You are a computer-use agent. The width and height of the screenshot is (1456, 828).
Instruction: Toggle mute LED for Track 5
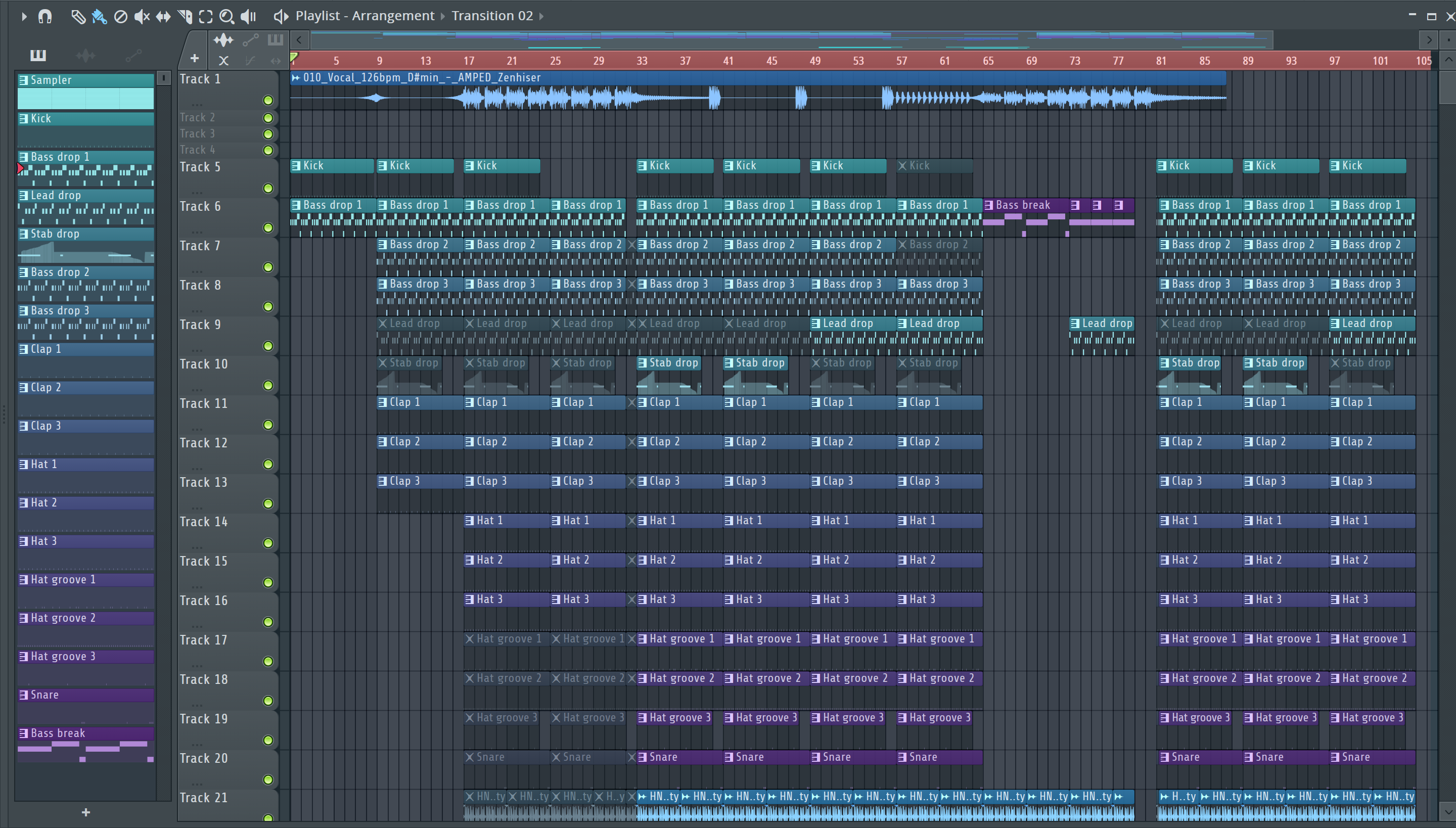tap(268, 188)
